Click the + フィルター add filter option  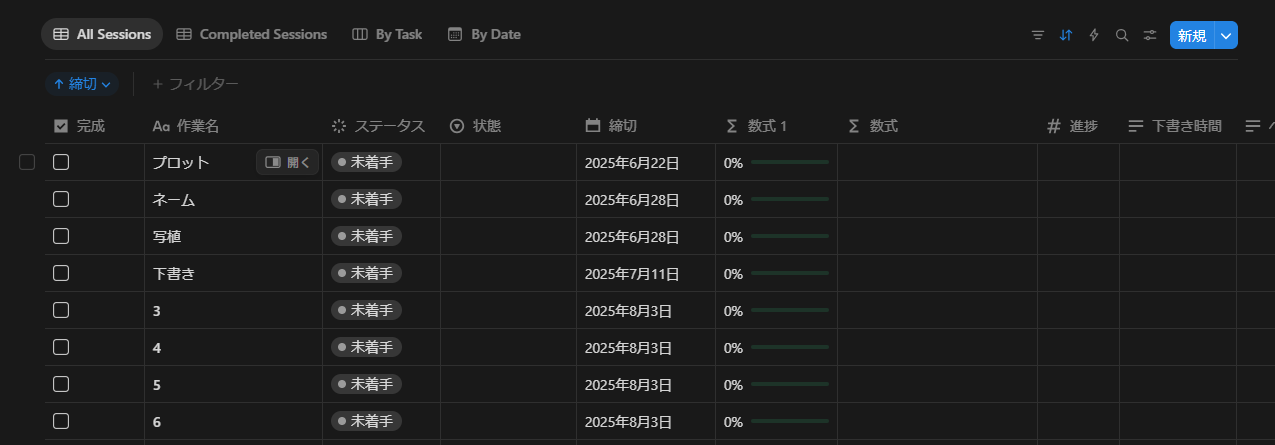195,84
